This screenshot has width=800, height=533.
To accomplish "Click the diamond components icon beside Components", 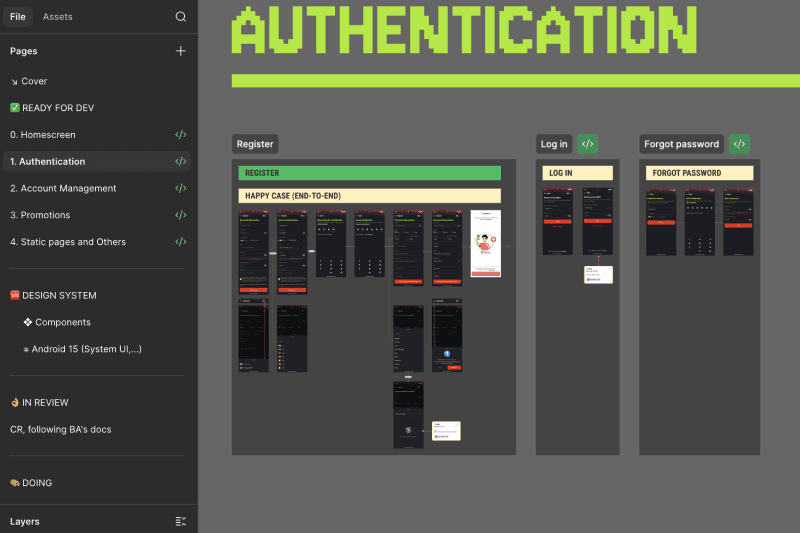I will (x=28, y=322).
